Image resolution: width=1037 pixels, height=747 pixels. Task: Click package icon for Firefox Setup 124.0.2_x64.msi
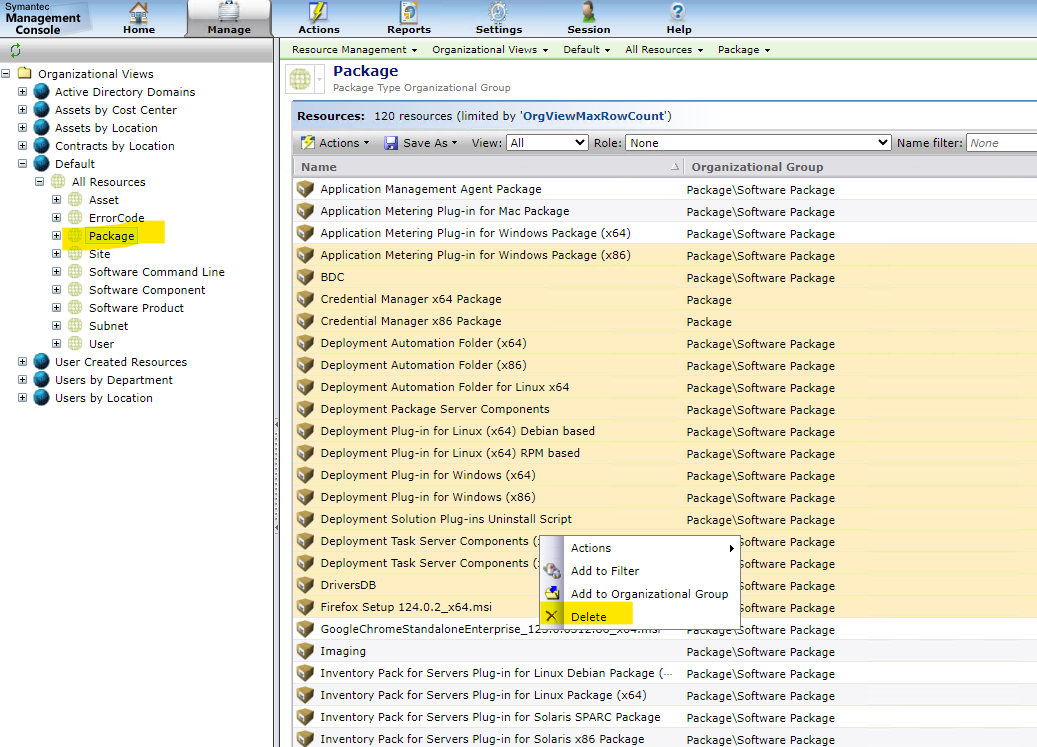point(305,607)
